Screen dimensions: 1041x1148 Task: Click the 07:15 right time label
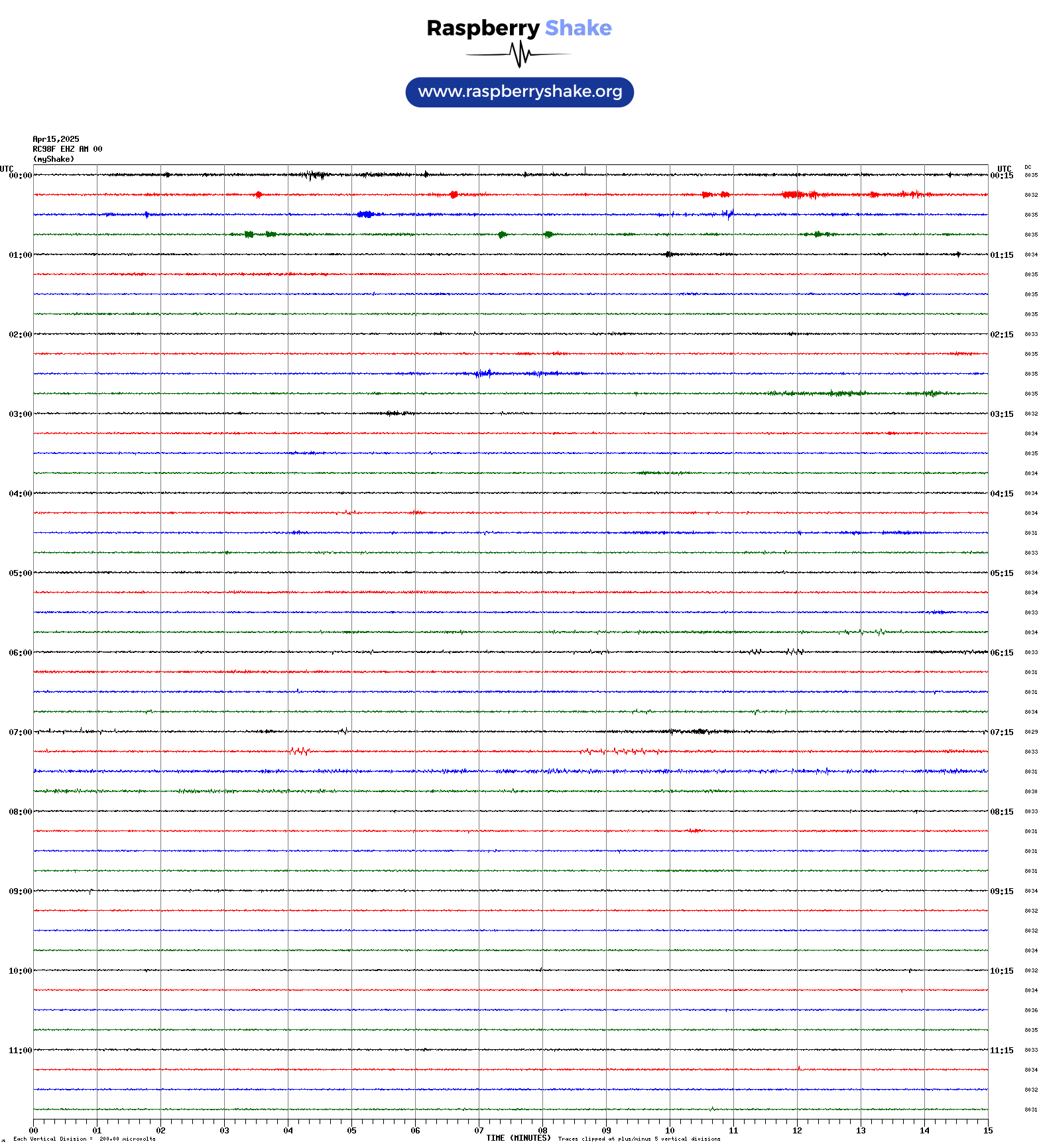(1002, 732)
